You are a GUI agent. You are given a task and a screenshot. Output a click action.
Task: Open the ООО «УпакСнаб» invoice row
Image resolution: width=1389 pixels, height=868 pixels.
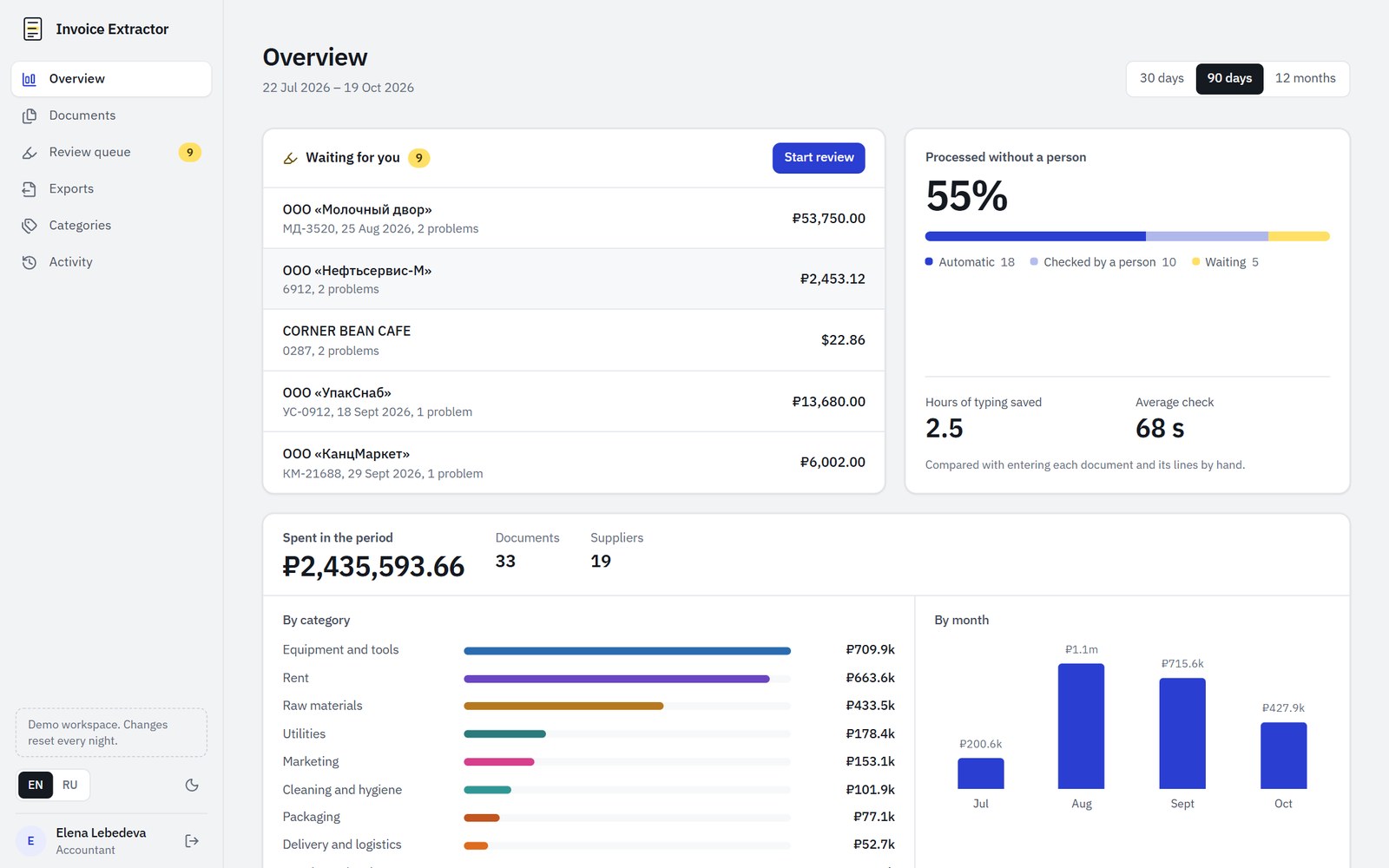tap(574, 401)
